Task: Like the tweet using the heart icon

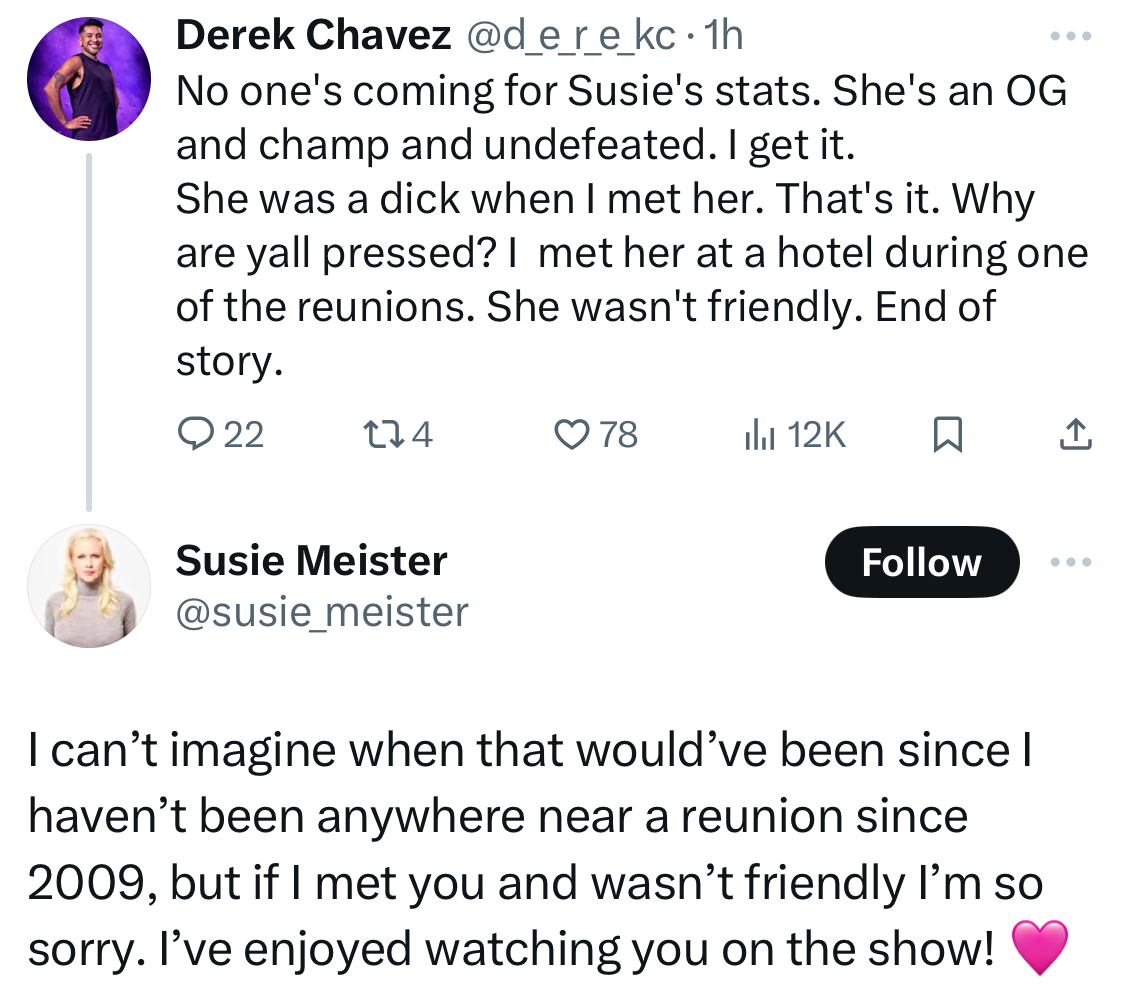Action: [571, 435]
